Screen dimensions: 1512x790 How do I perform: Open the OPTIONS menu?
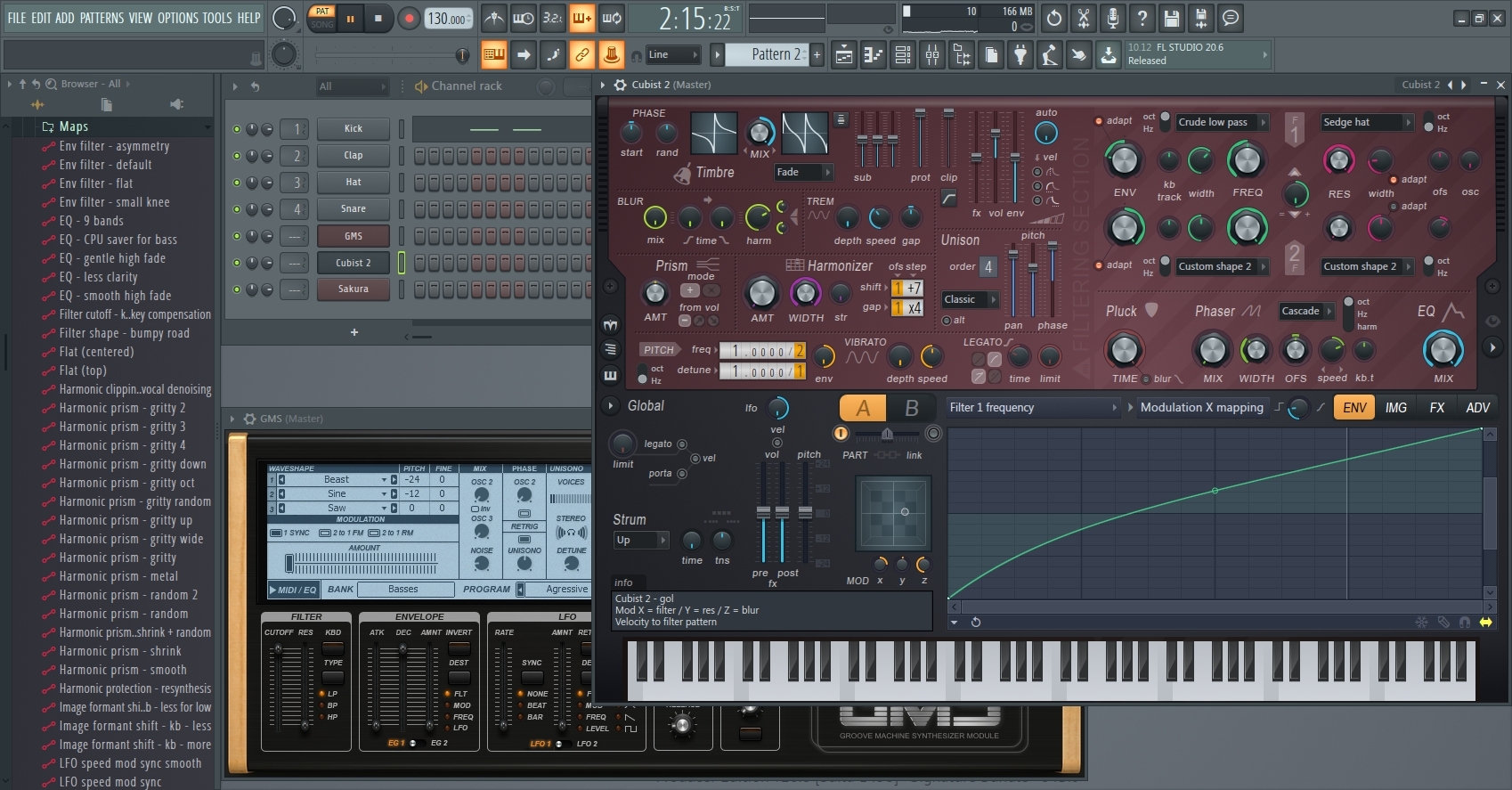click(x=178, y=18)
